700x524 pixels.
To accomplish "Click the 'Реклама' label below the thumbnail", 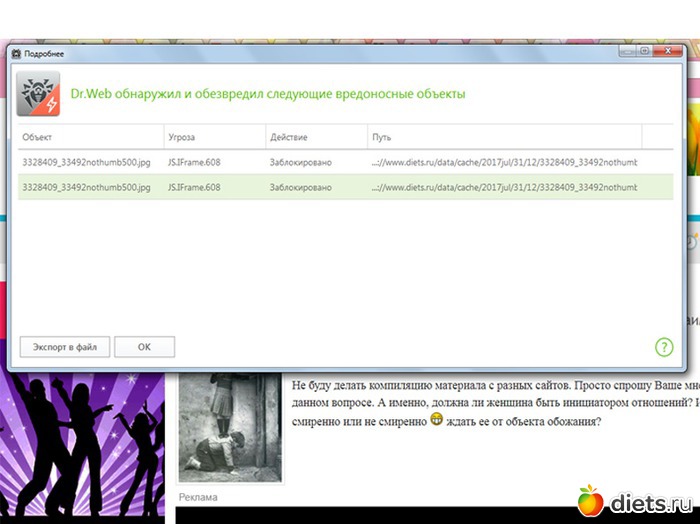I will pos(197,497).
